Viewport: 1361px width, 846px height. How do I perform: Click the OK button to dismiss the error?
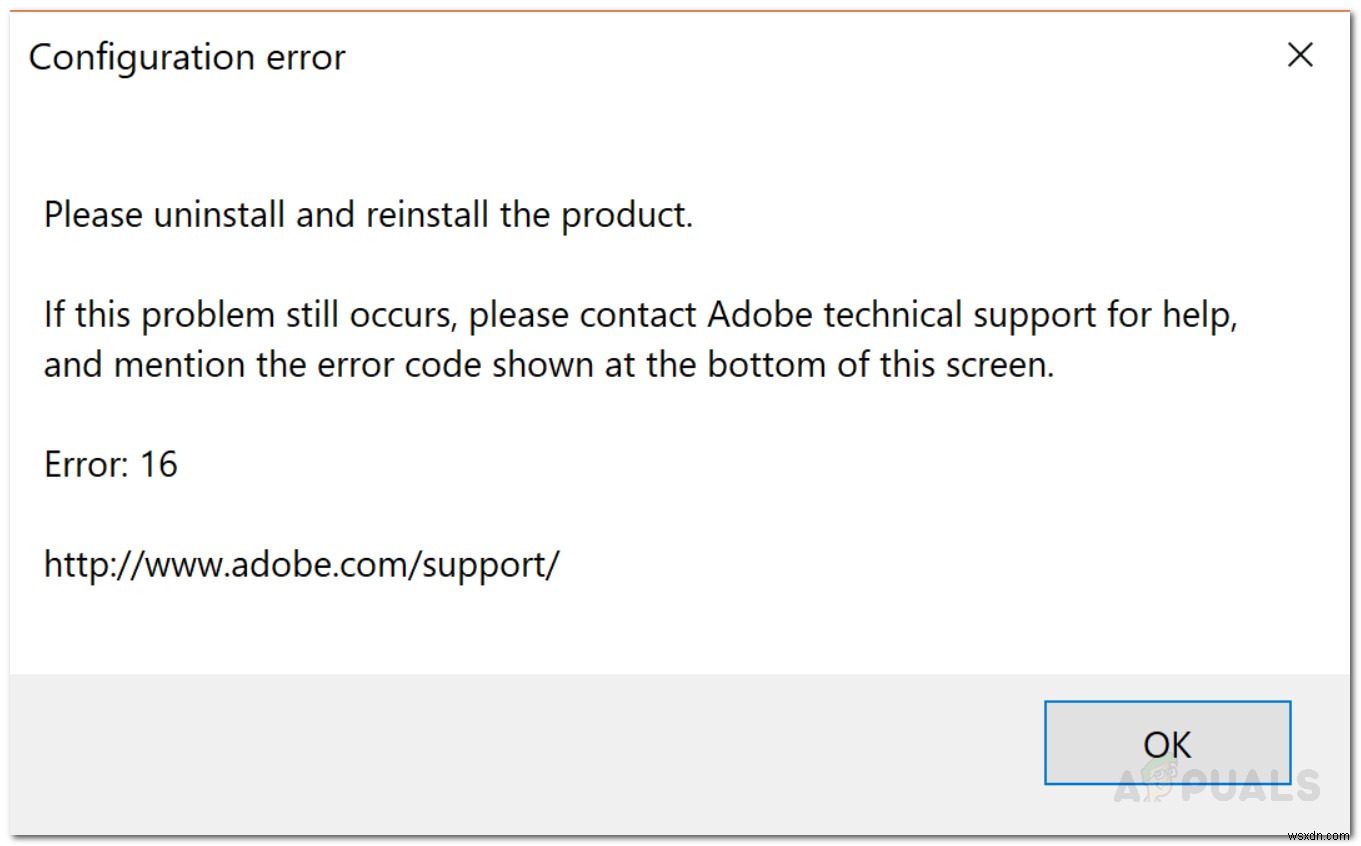(1167, 744)
